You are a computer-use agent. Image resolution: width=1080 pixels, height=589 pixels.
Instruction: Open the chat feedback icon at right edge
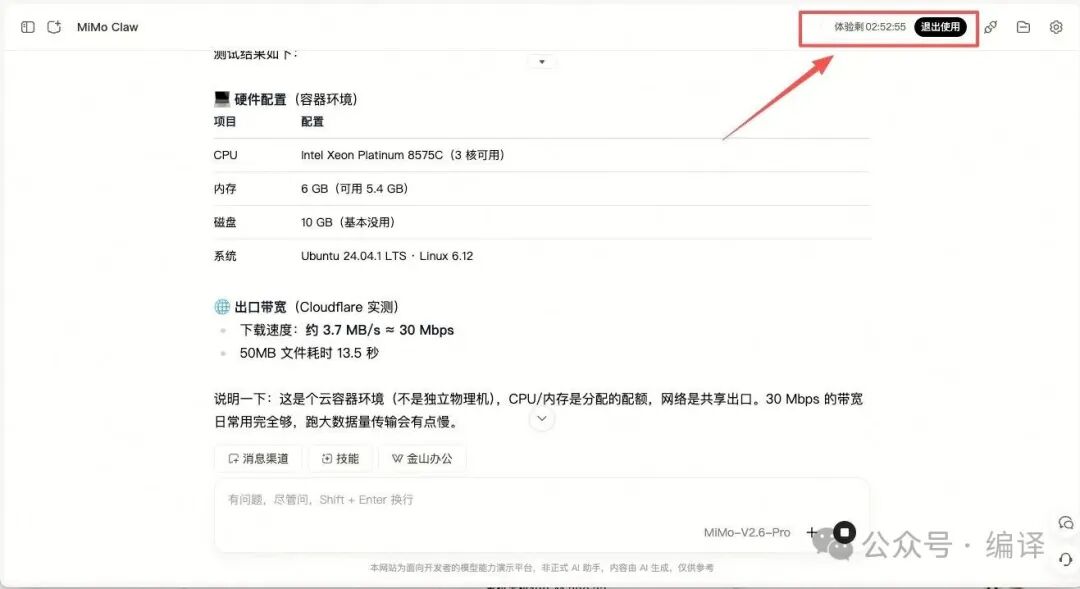point(1066,523)
